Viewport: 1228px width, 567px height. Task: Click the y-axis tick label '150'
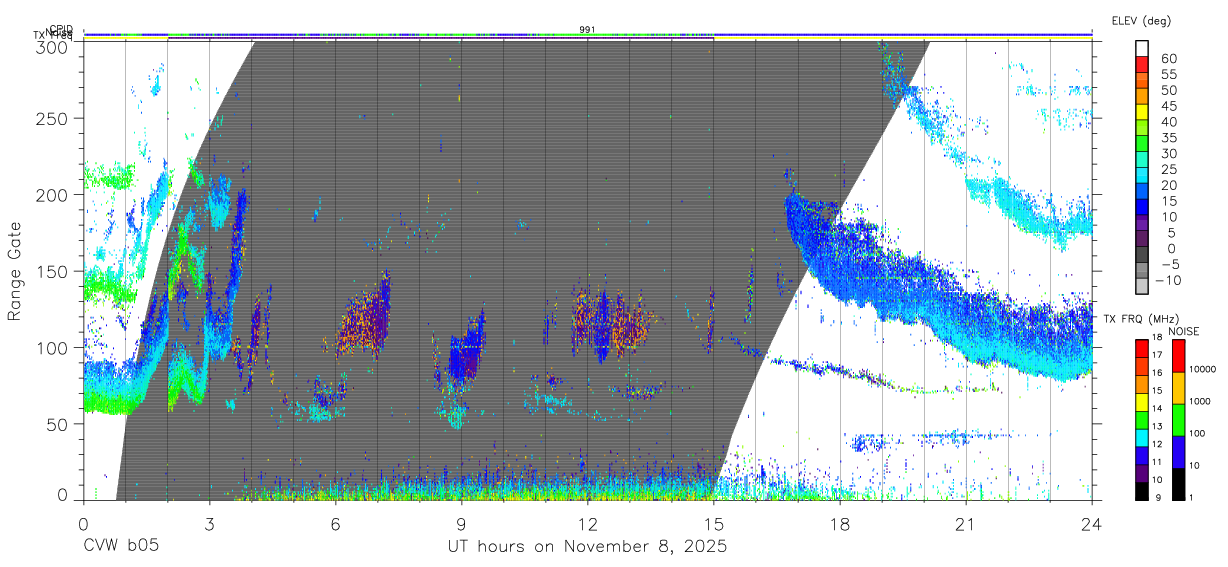(52, 271)
